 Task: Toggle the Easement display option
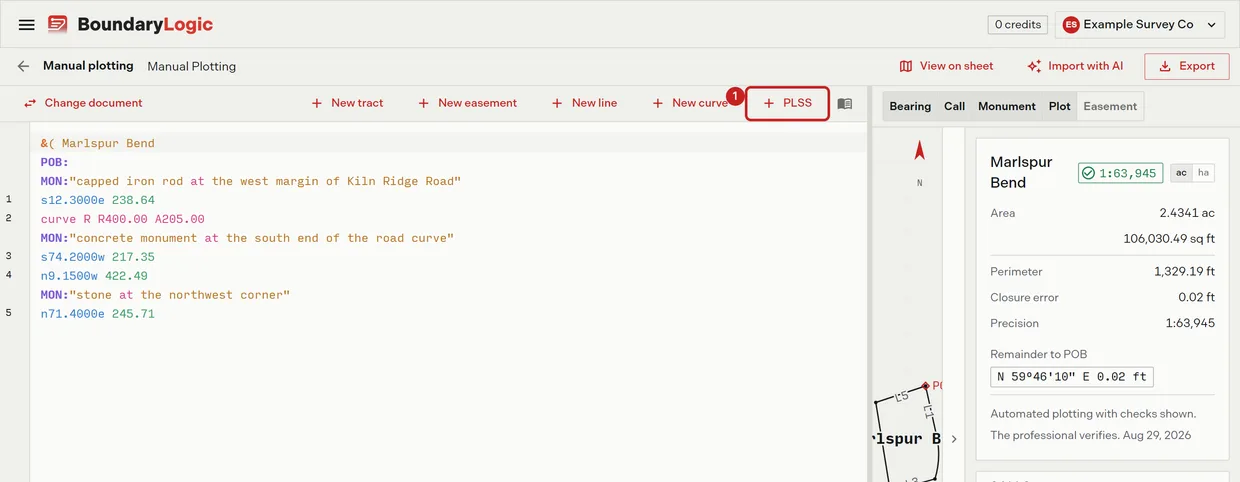click(1110, 106)
